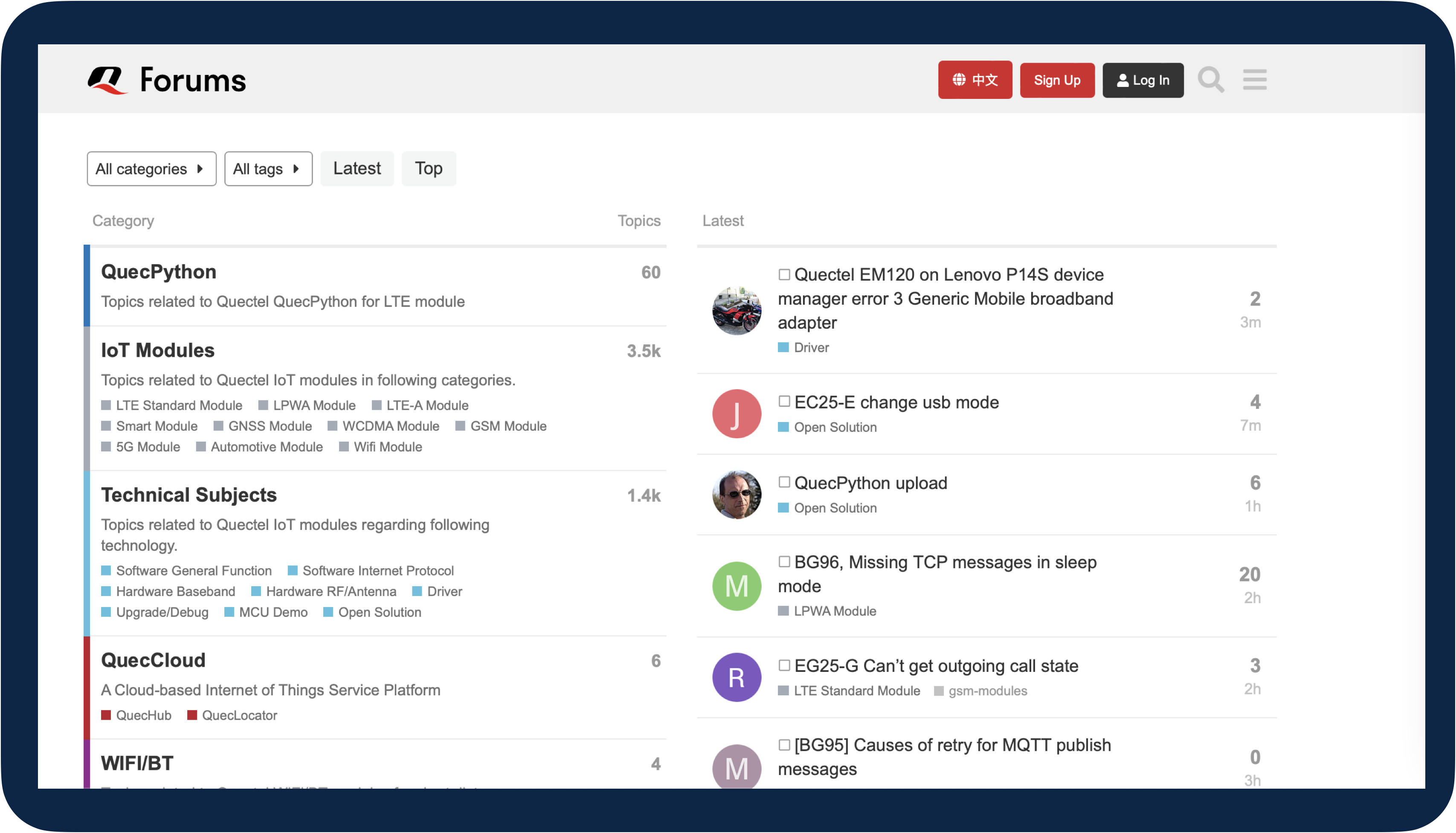
Task: Click Open Solution tag under QuecPython upload
Action: point(828,508)
